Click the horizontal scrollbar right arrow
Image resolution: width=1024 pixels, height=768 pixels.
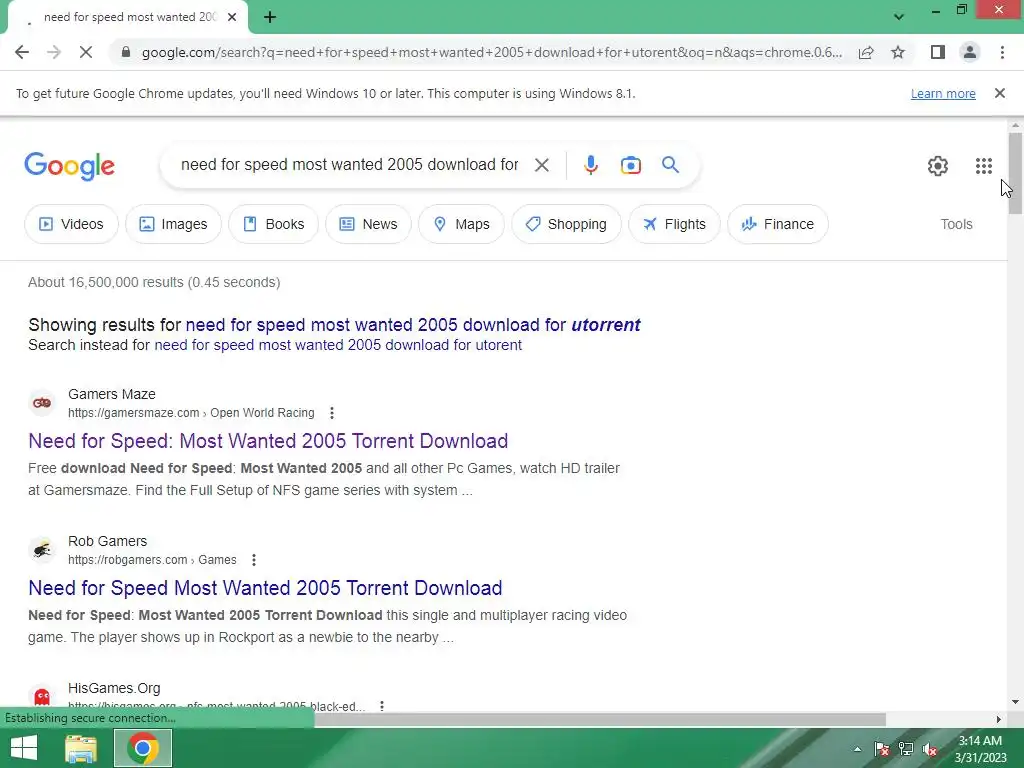click(999, 719)
